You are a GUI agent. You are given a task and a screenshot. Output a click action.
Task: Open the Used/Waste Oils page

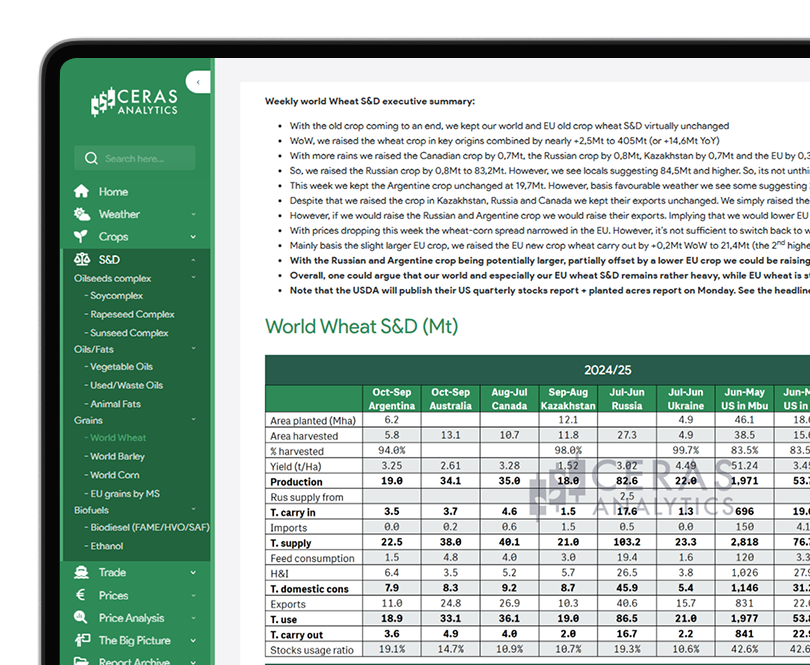coord(123,385)
